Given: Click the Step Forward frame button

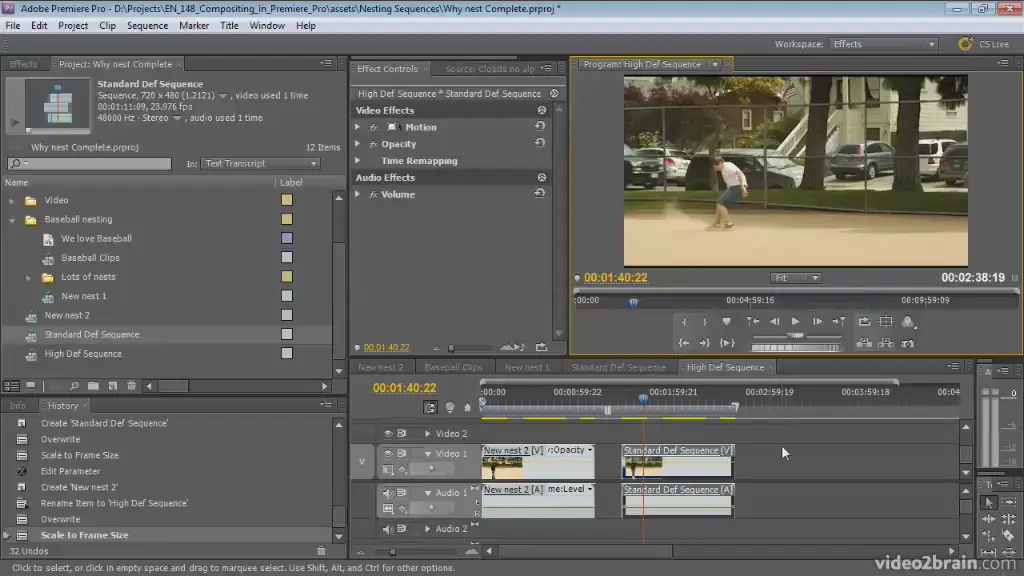Looking at the screenshot, I should [817, 322].
